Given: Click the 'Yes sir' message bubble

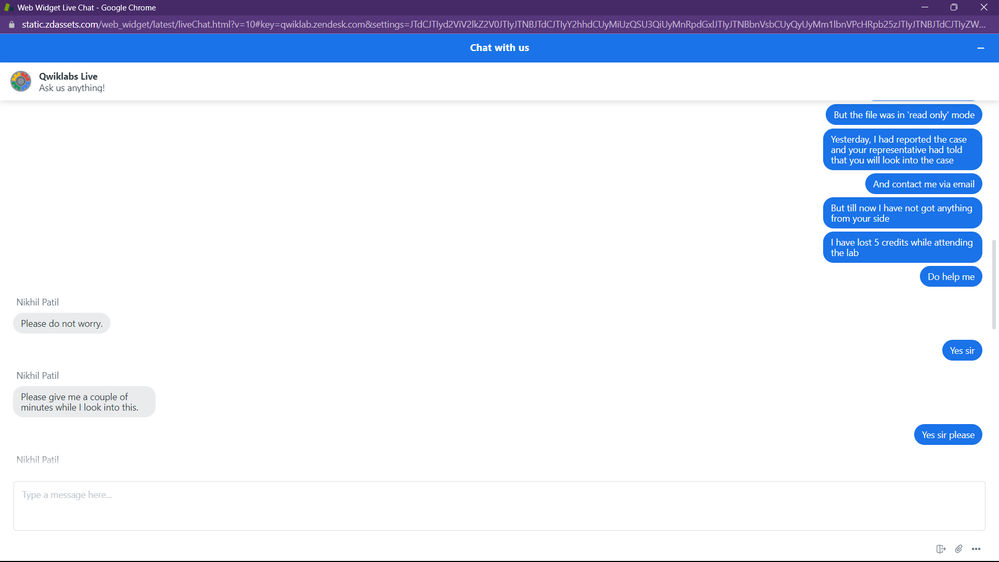Looking at the screenshot, I should (x=962, y=350).
